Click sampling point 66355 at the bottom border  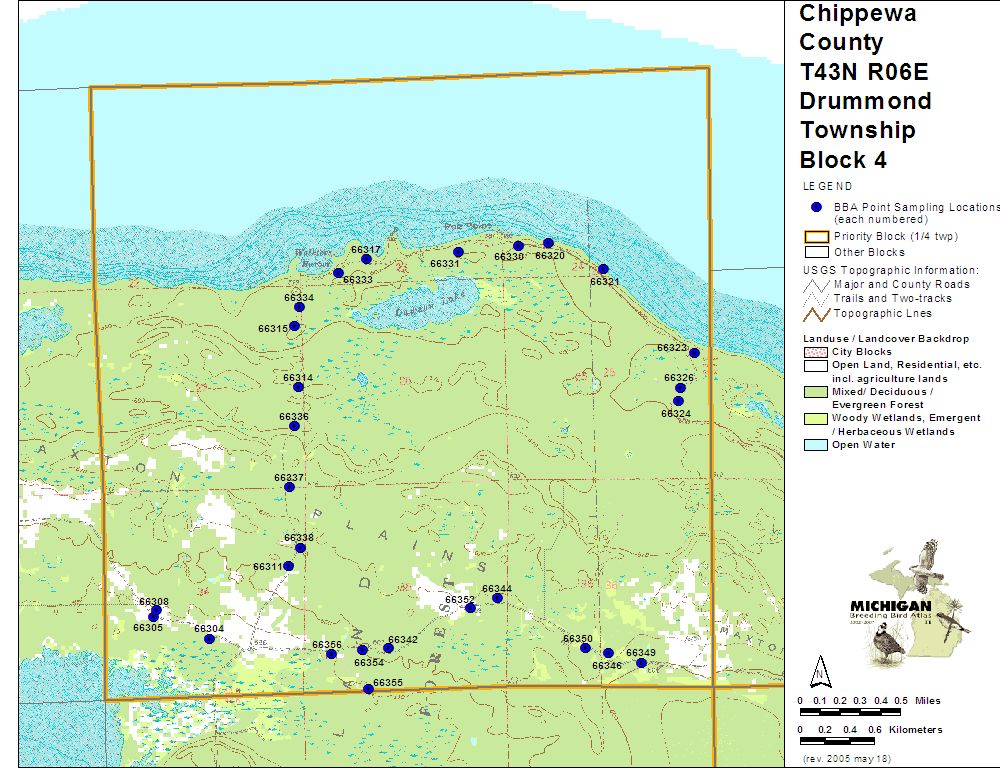click(369, 689)
